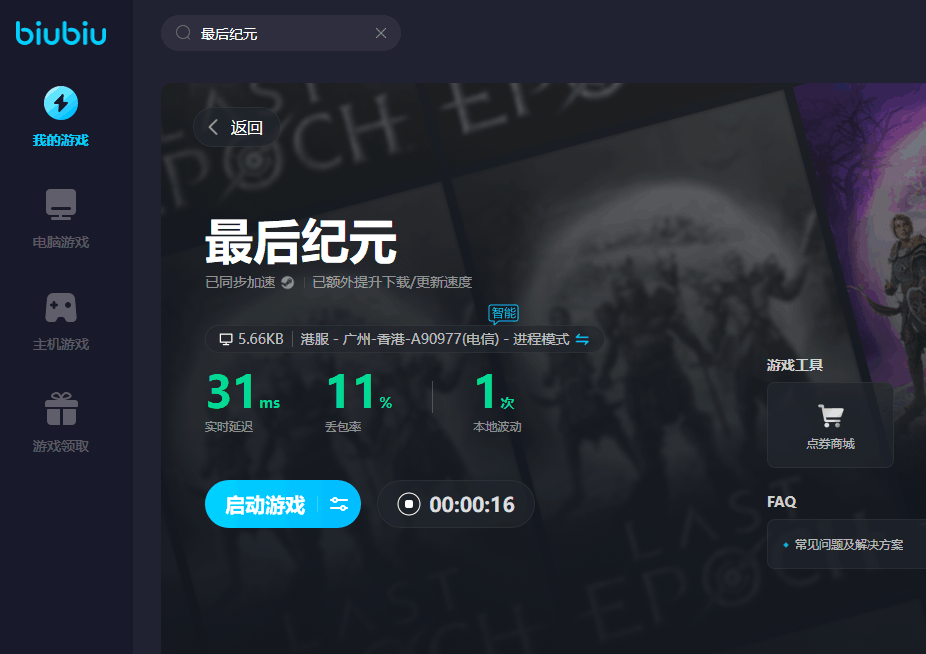Open launch settings sliders beside 启动游戏
926x654 pixels.
pos(339,504)
